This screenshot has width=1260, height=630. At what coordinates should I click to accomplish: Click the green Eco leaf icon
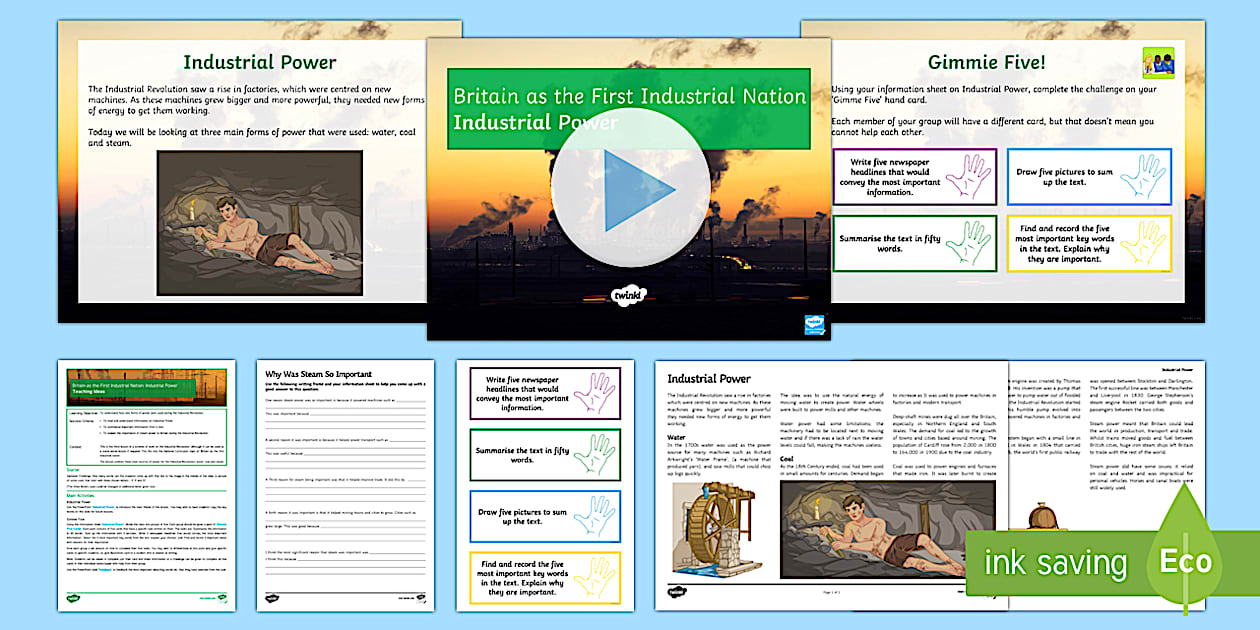pos(1184,562)
